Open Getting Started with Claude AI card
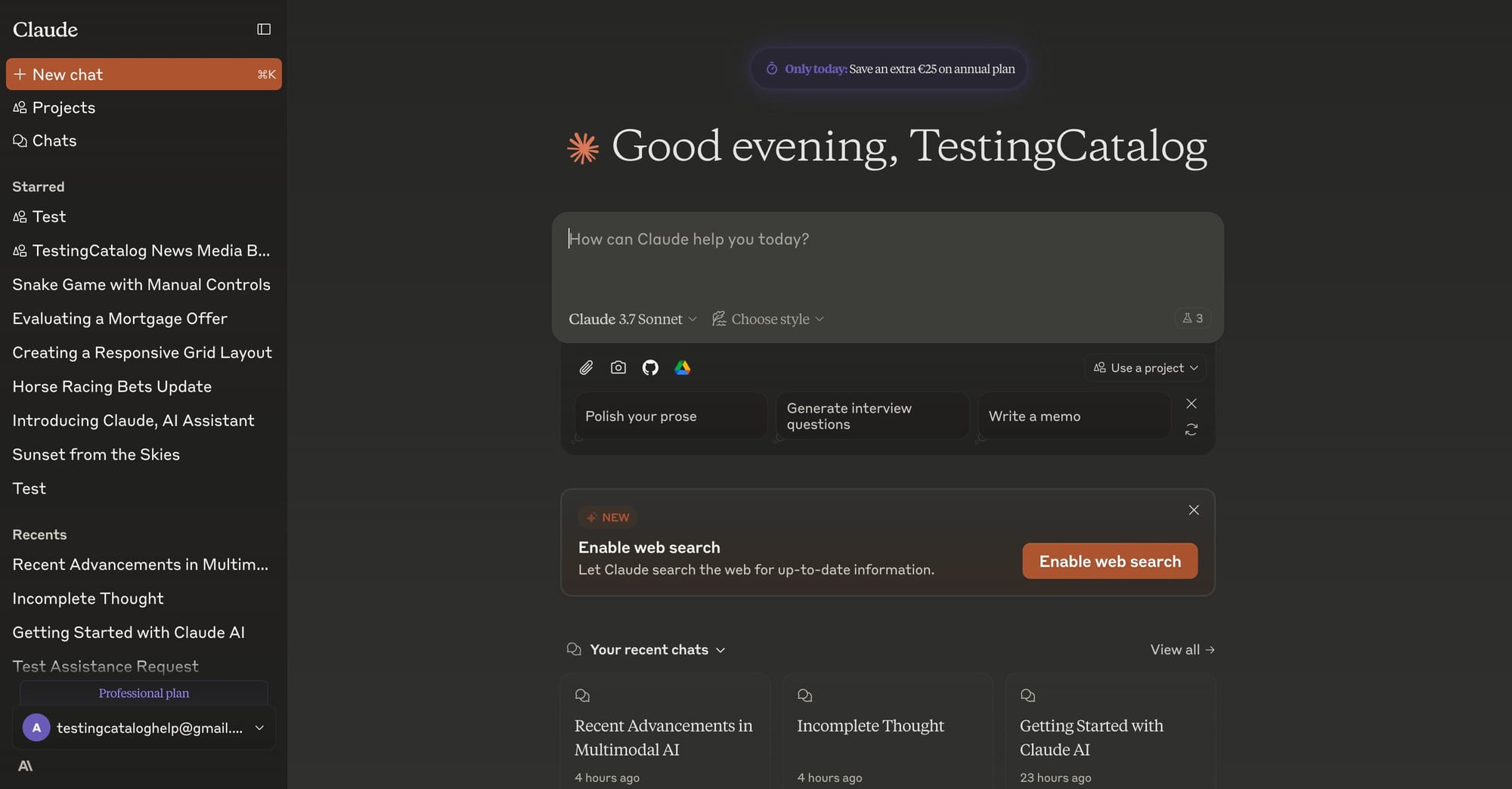The height and width of the screenshot is (789, 1512). (1111, 732)
